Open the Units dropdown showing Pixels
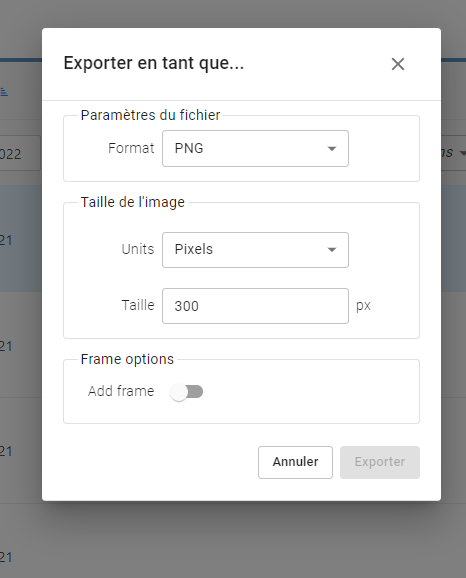The height and width of the screenshot is (578, 466). tap(255, 250)
